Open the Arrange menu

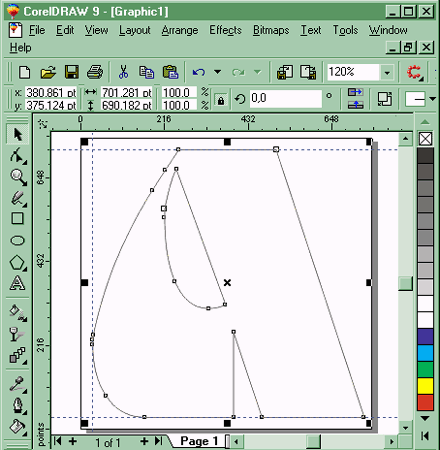point(180,30)
